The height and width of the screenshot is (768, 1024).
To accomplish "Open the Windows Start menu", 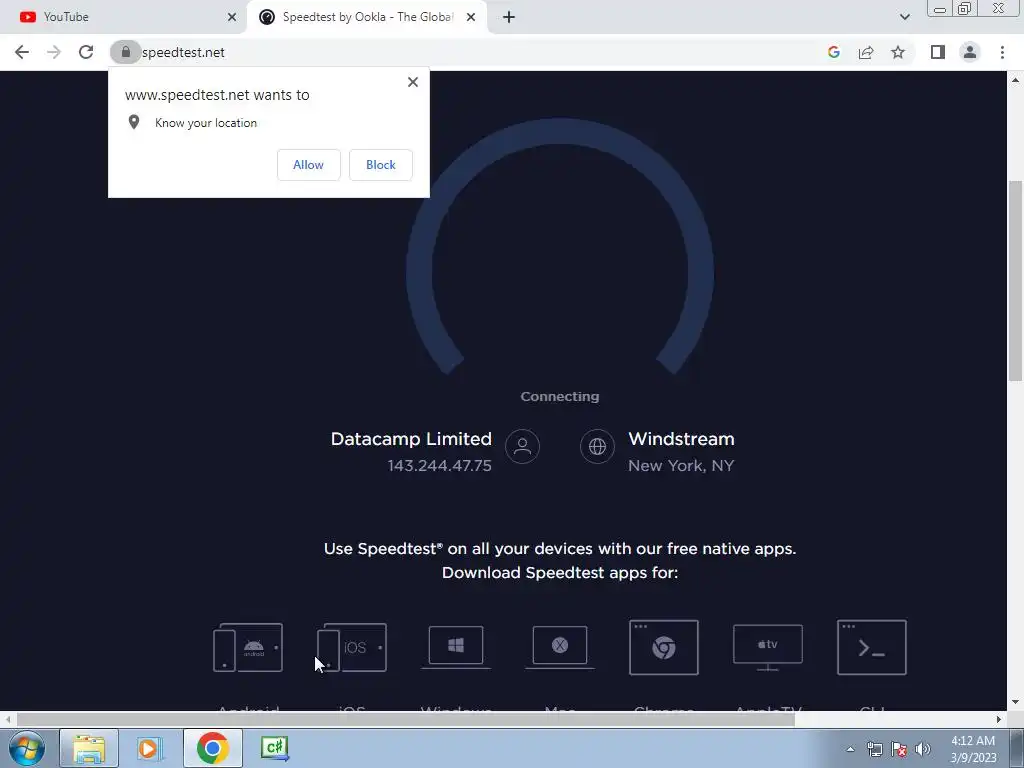I will point(27,748).
